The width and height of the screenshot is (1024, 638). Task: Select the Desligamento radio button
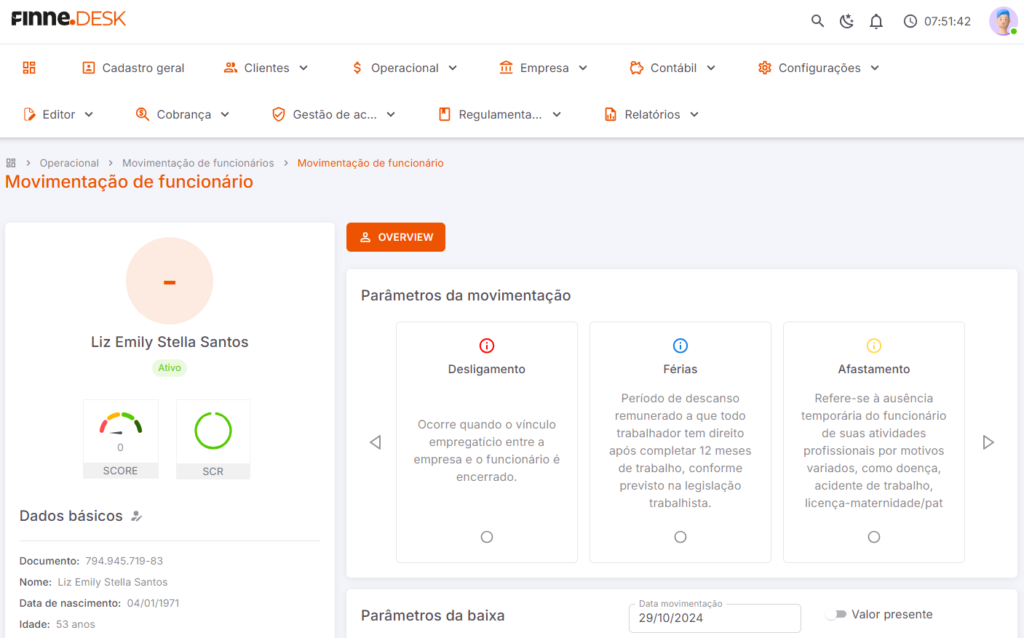(x=487, y=537)
